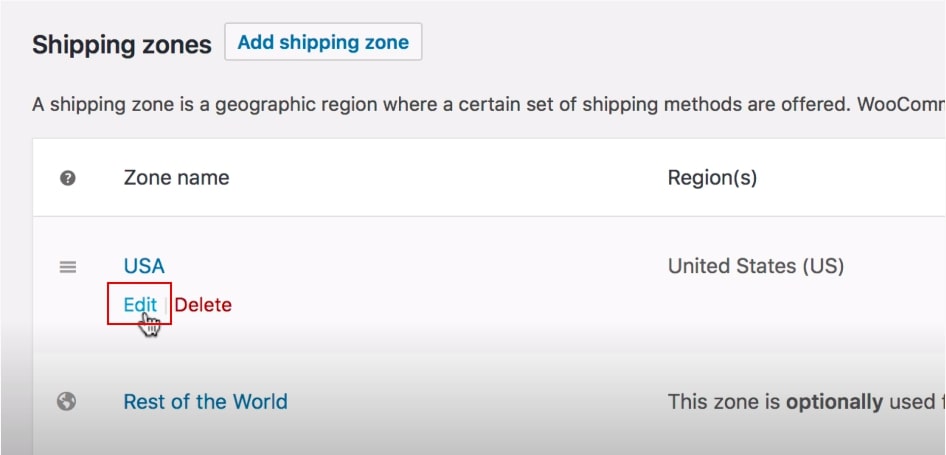Click the globe icon beside Rest of the World
The height and width of the screenshot is (455, 946).
tap(68, 402)
